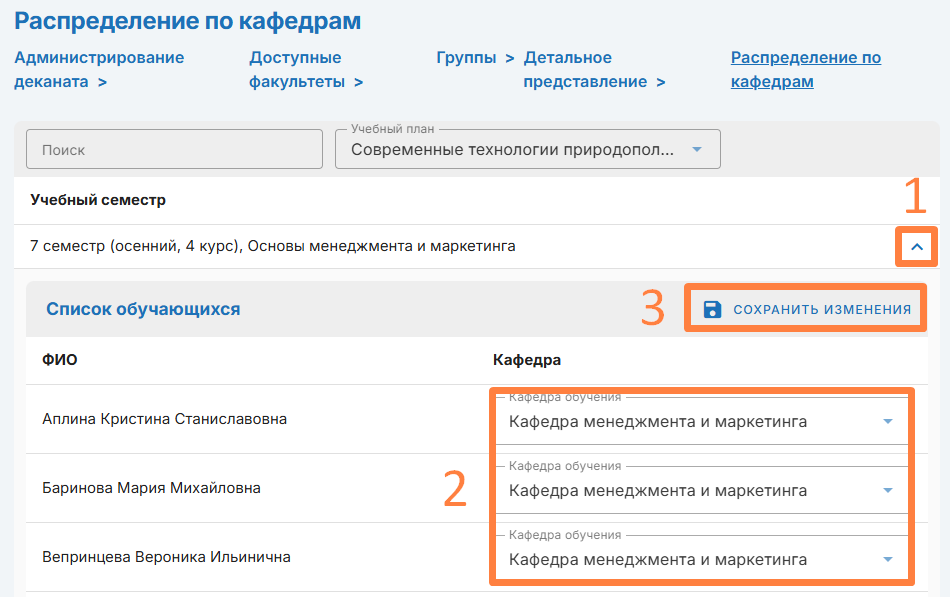Click the ФИО column header
The height and width of the screenshot is (597, 950).
point(59,360)
